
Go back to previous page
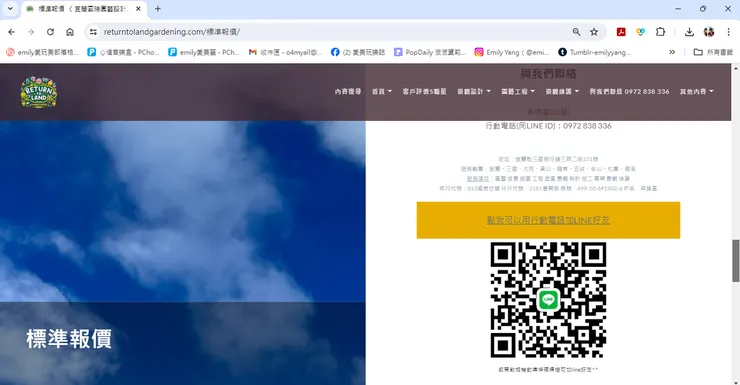[x=12, y=32]
